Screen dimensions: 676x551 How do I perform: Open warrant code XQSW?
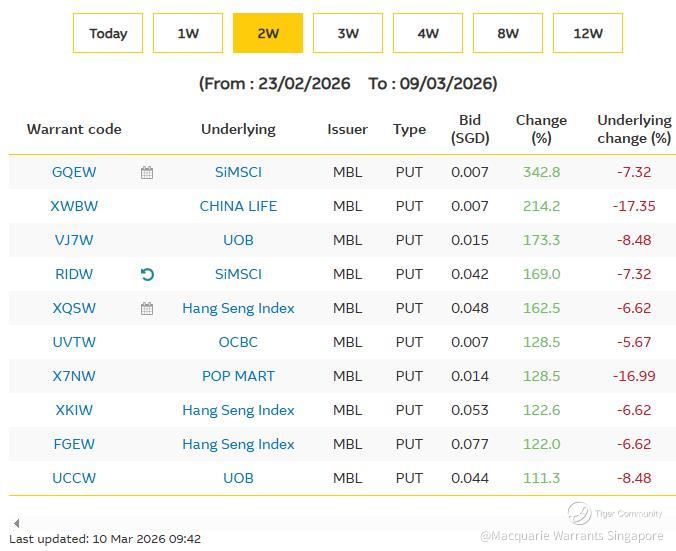click(x=74, y=308)
